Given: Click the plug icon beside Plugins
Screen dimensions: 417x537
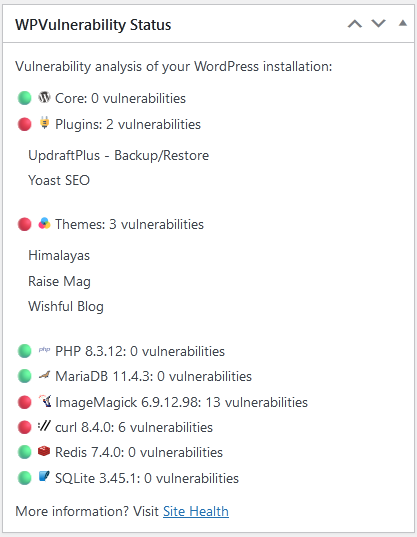Looking at the screenshot, I should click(x=44, y=123).
